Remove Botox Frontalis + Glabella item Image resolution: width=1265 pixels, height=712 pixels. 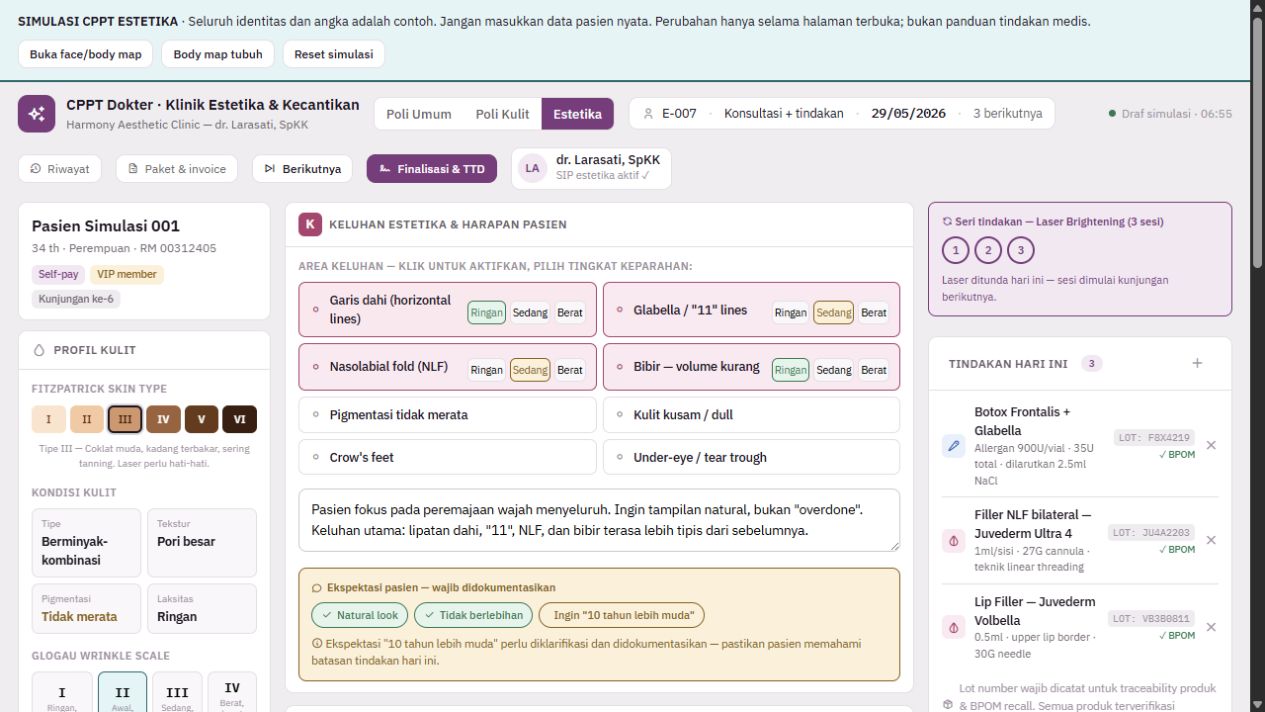click(1211, 445)
